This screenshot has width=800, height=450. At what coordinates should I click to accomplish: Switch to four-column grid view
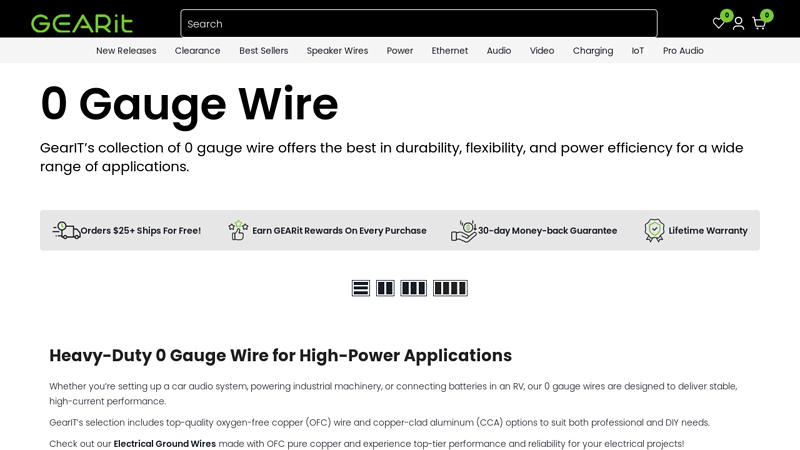450,288
